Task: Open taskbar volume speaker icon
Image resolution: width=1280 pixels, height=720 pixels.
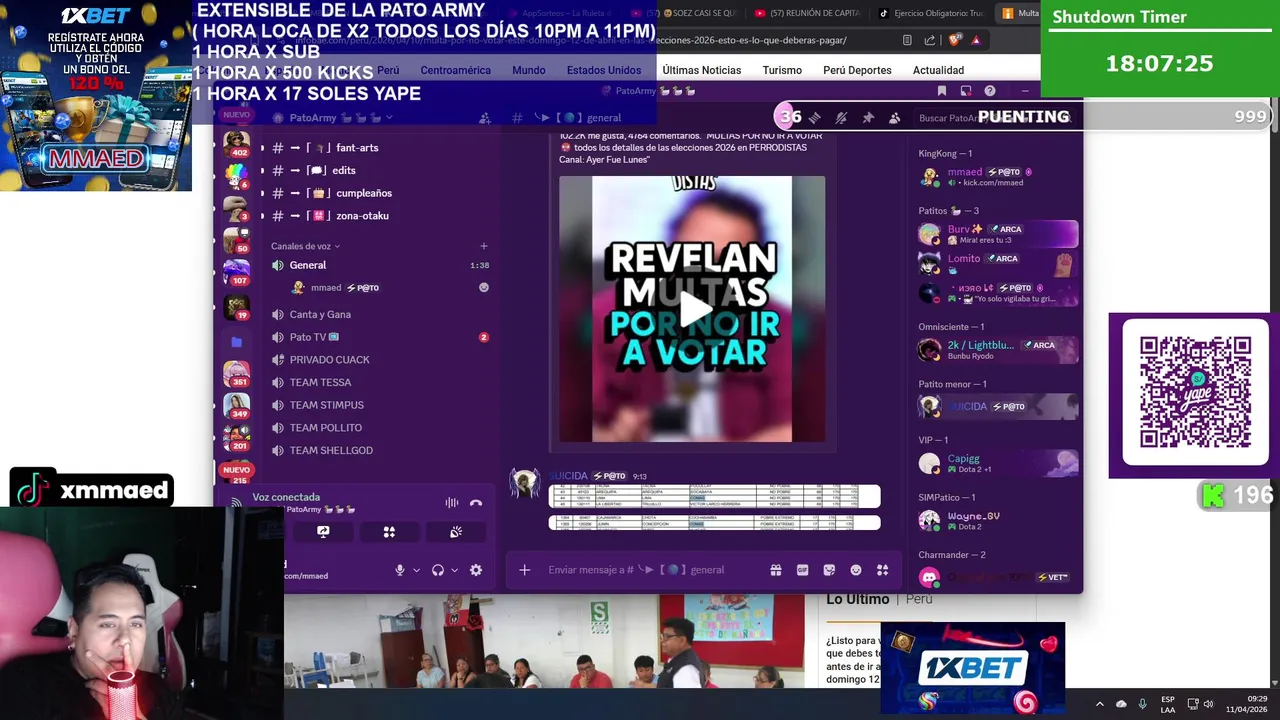Action: pos(1208,704)
